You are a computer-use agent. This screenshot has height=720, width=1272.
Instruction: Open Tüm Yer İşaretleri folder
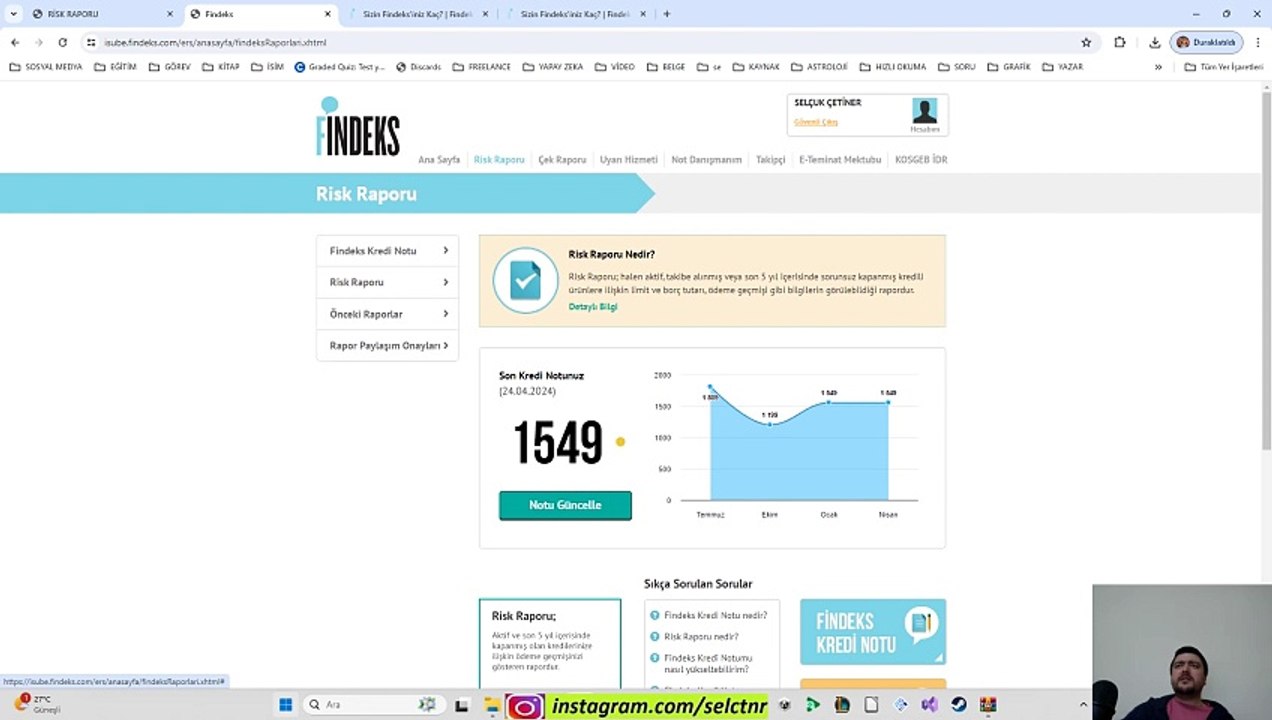tap(1224, 67)
